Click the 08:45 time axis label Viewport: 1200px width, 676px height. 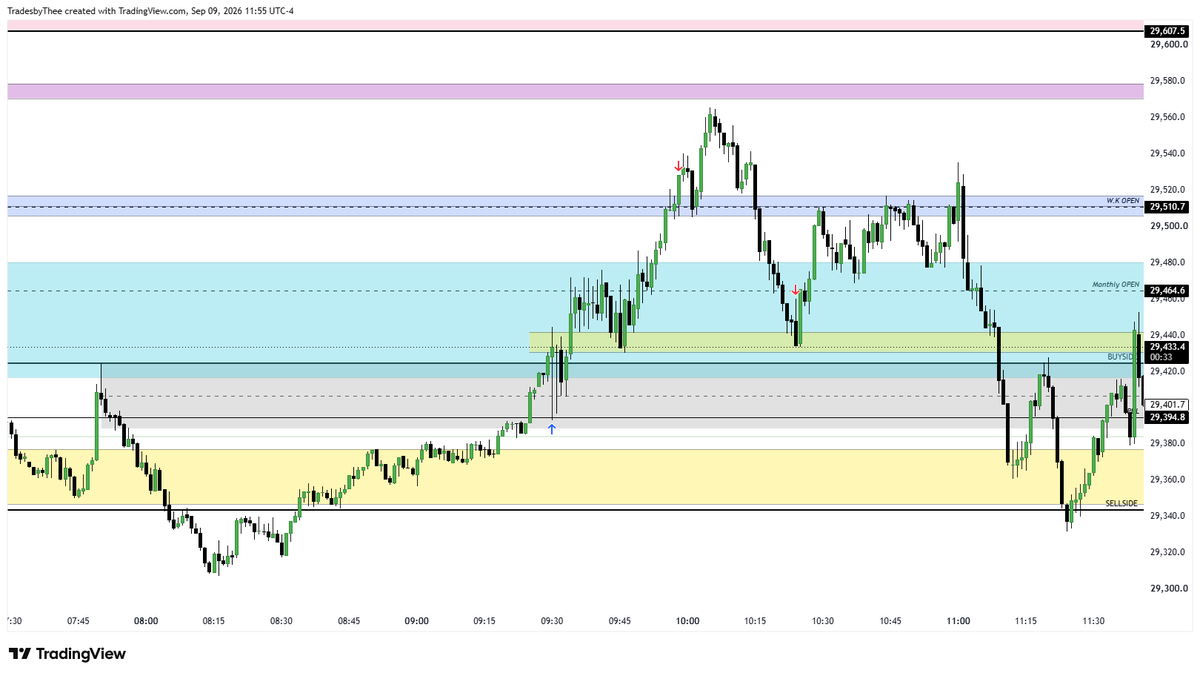point(349,621)
